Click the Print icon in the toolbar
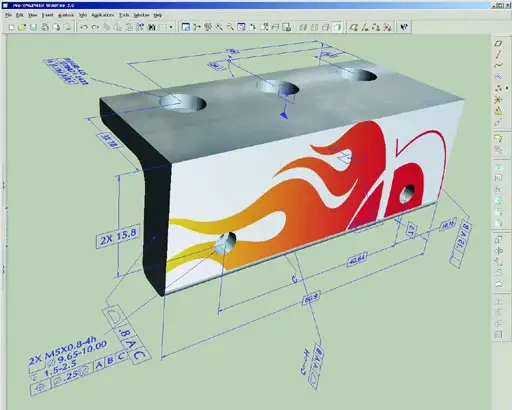The image size is (512, 410). pyautogui.click(x=45, y=27)
